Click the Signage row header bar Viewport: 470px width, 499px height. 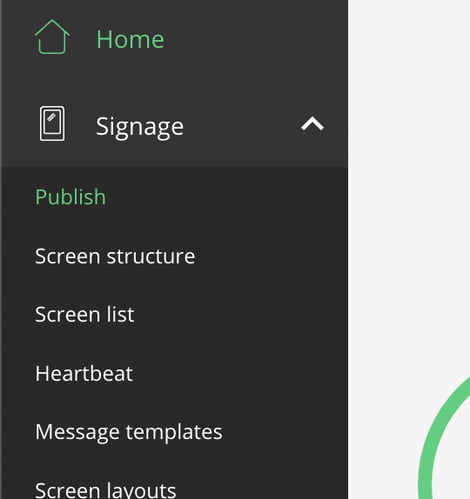(175, 124)
